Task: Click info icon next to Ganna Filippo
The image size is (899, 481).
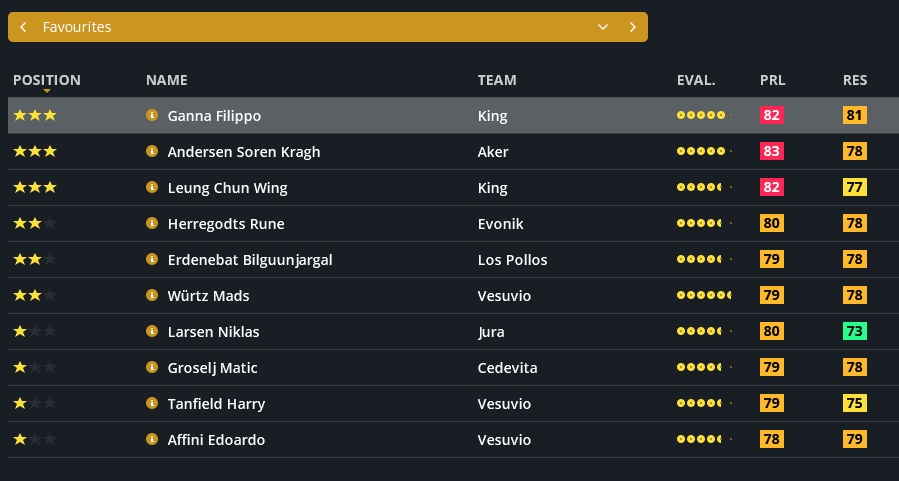Action: pos(152,116)
